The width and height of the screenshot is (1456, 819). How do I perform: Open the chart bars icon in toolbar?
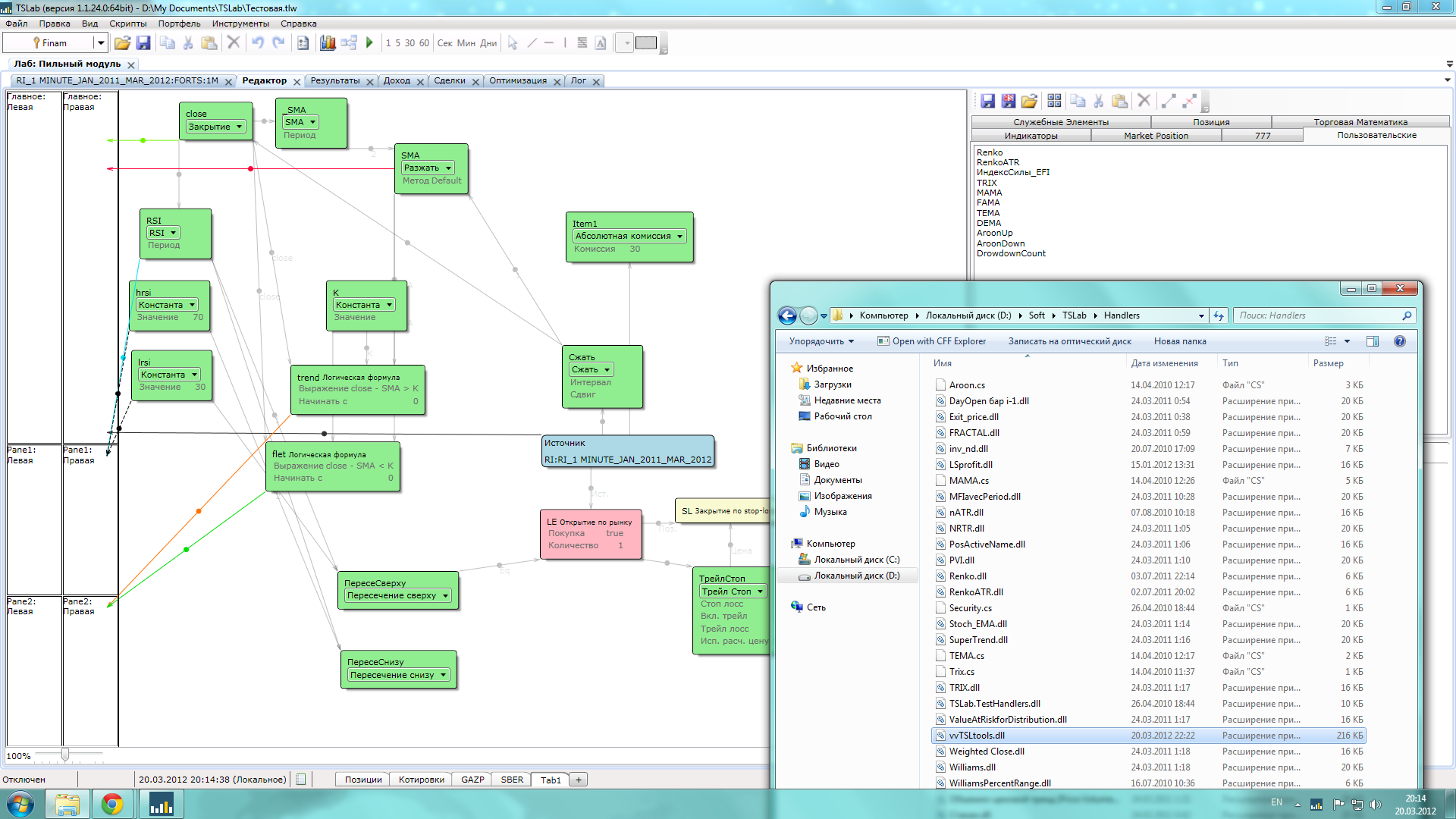(x=328, y=43)
